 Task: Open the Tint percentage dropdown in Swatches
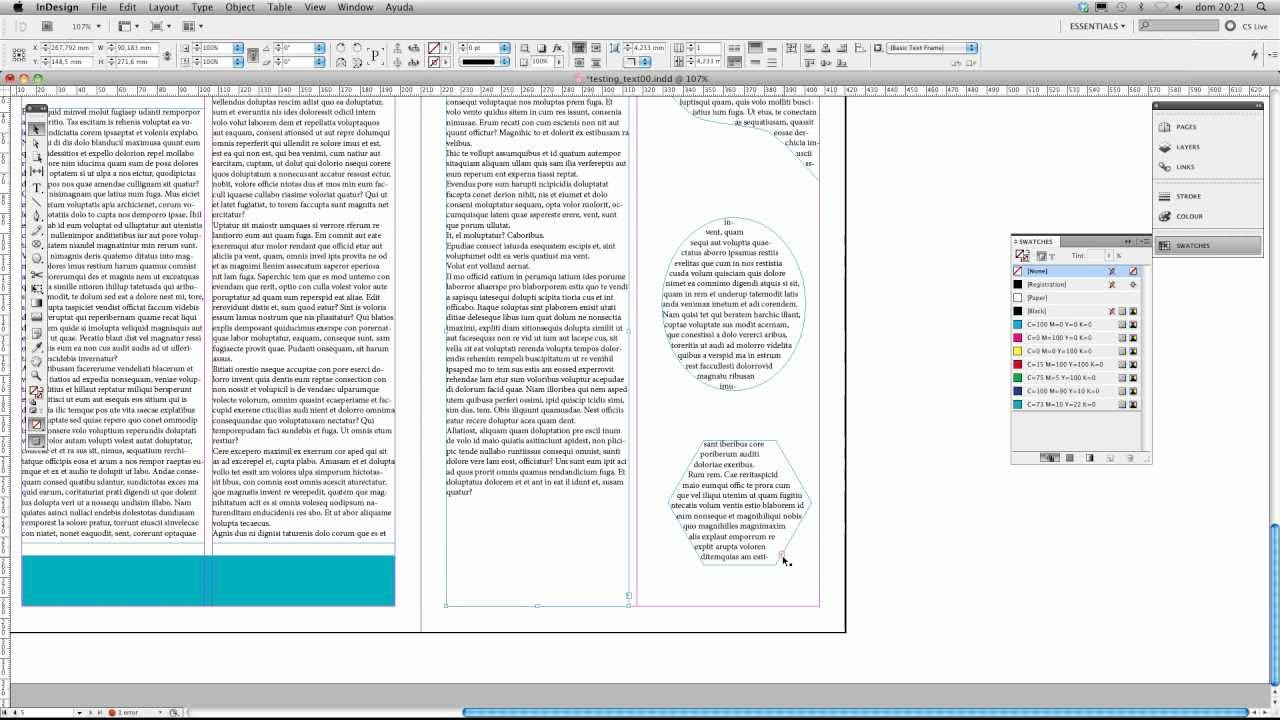pyautogui.click(x=1110, y=255)
